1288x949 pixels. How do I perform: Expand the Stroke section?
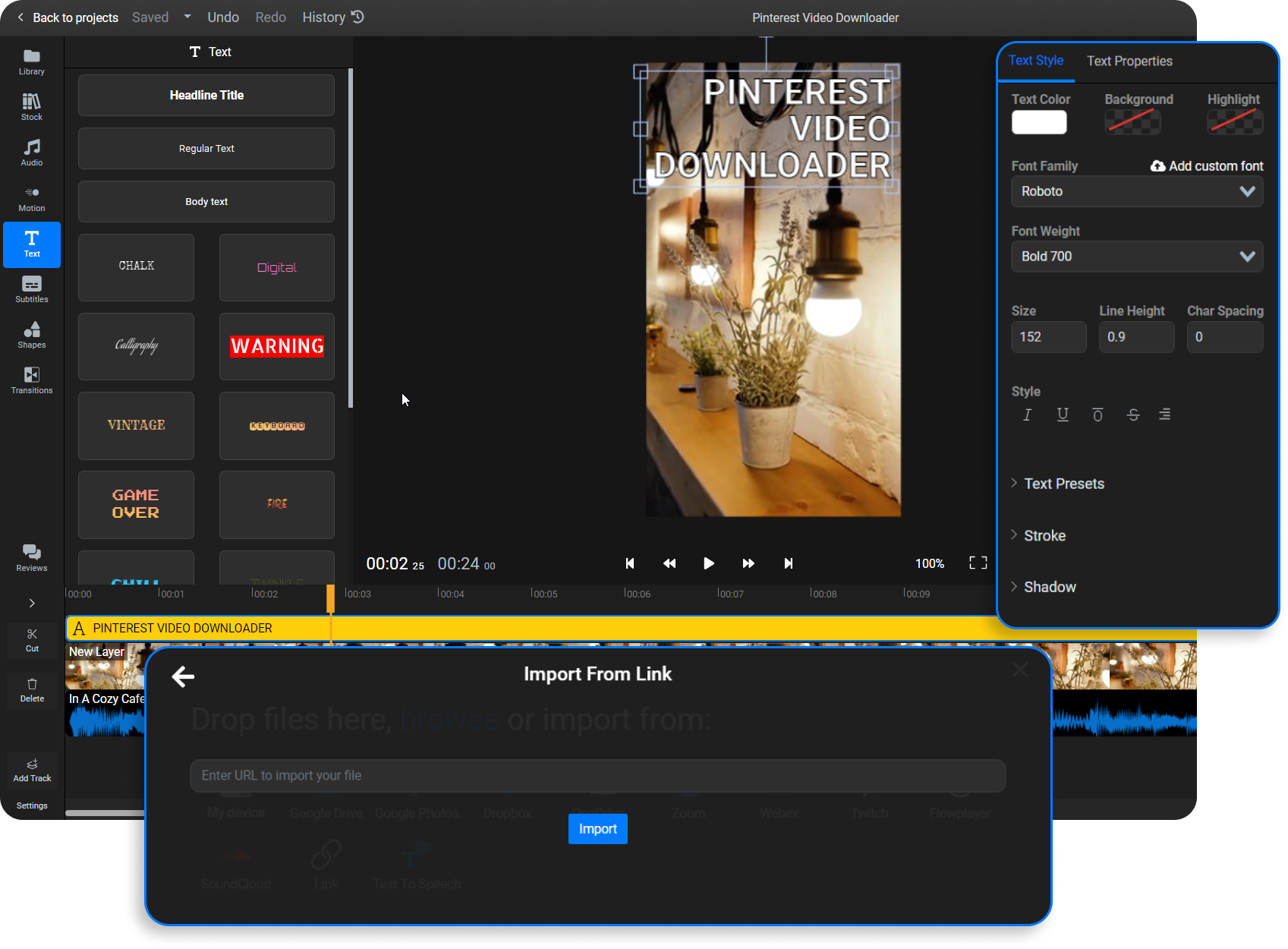[1044, 535]
